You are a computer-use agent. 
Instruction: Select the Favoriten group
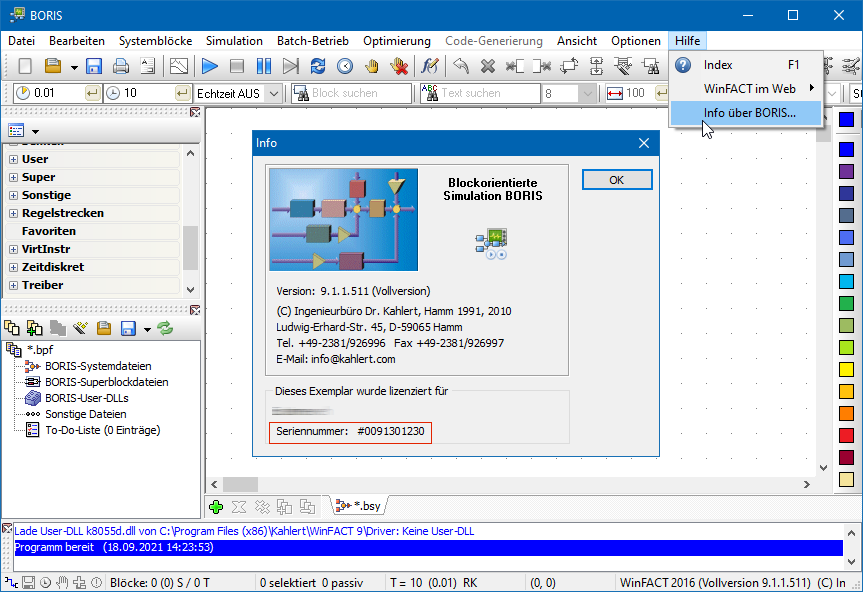click(x=49, y=231)
